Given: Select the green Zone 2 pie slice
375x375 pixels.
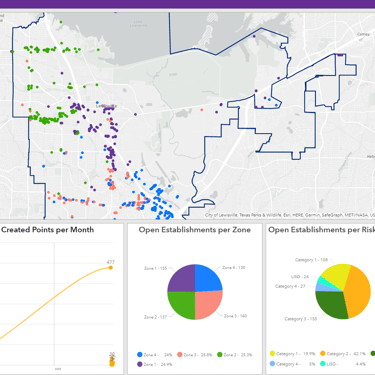Looking at the screenshot, I should [x=183, y=304].
